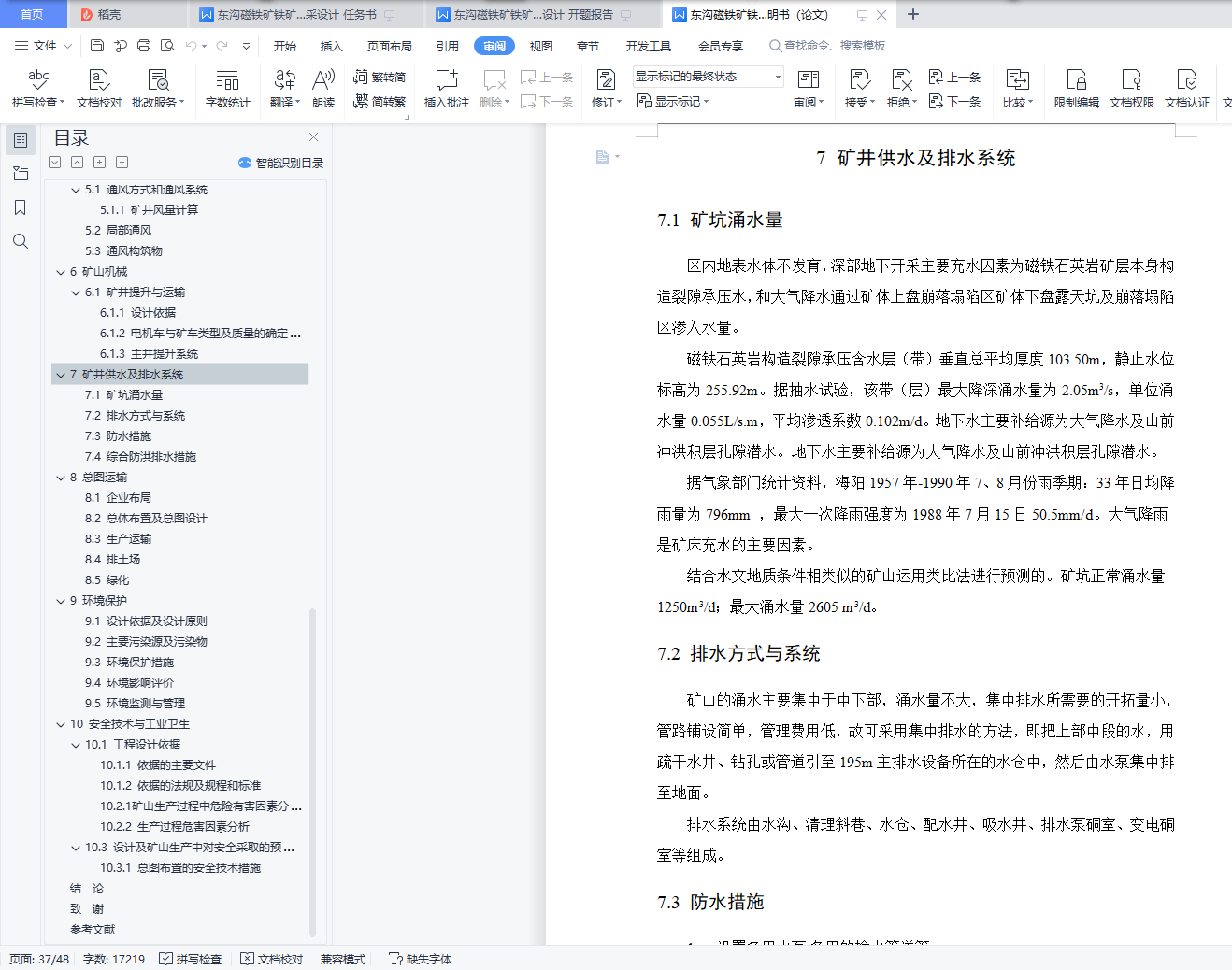Switch to 页面布局 ribbon tab
The height and width of the screenshot is (970, 1232).
pos(390,46)
